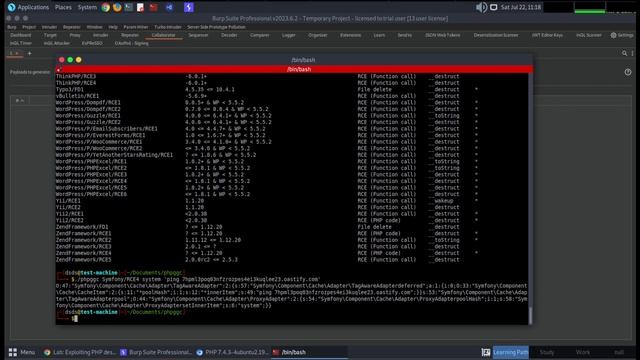Switch to the Intruder tab

pyautogui.click(x=100, y=35)
